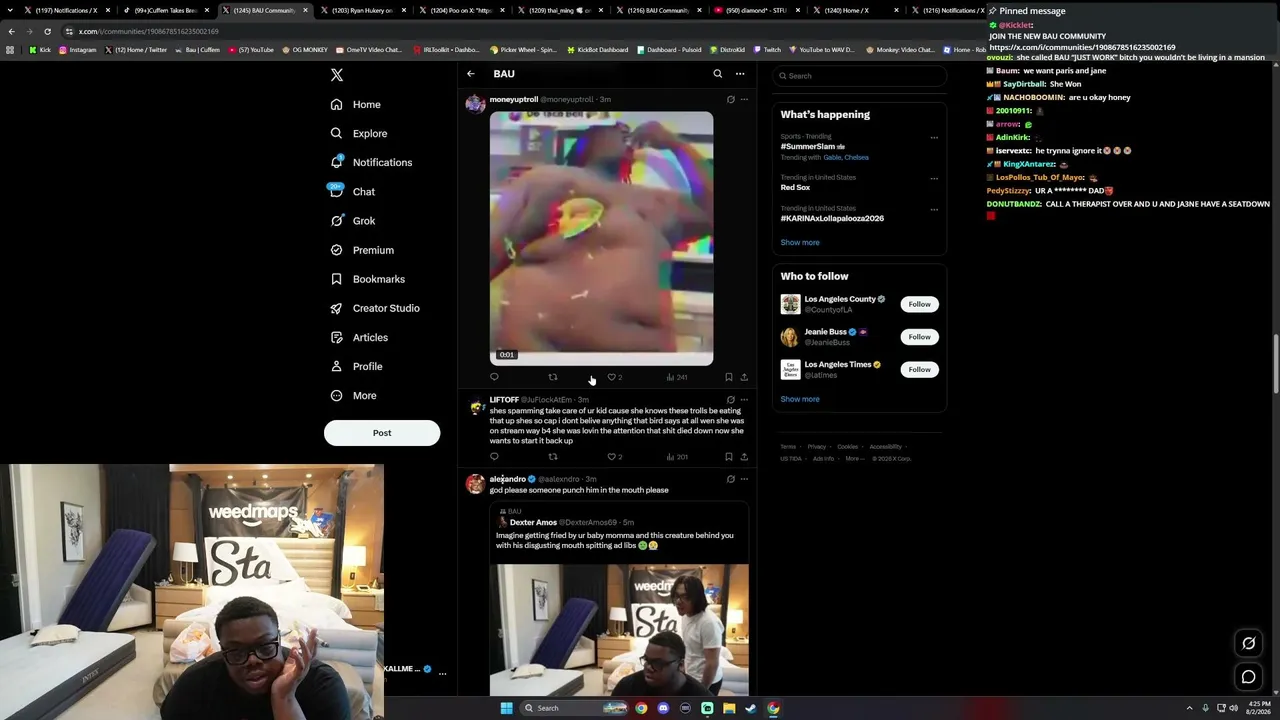Show more accounts in Who to follow

[x=800, y=399]
